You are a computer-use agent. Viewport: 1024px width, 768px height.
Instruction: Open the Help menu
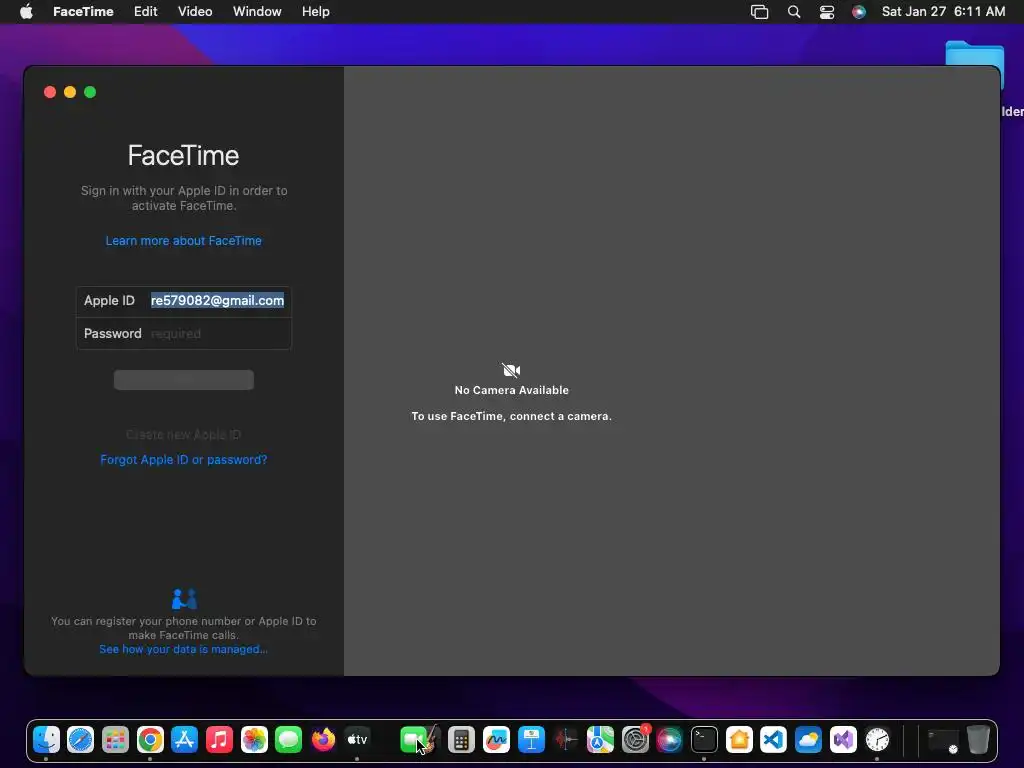[x=315, y=12]
